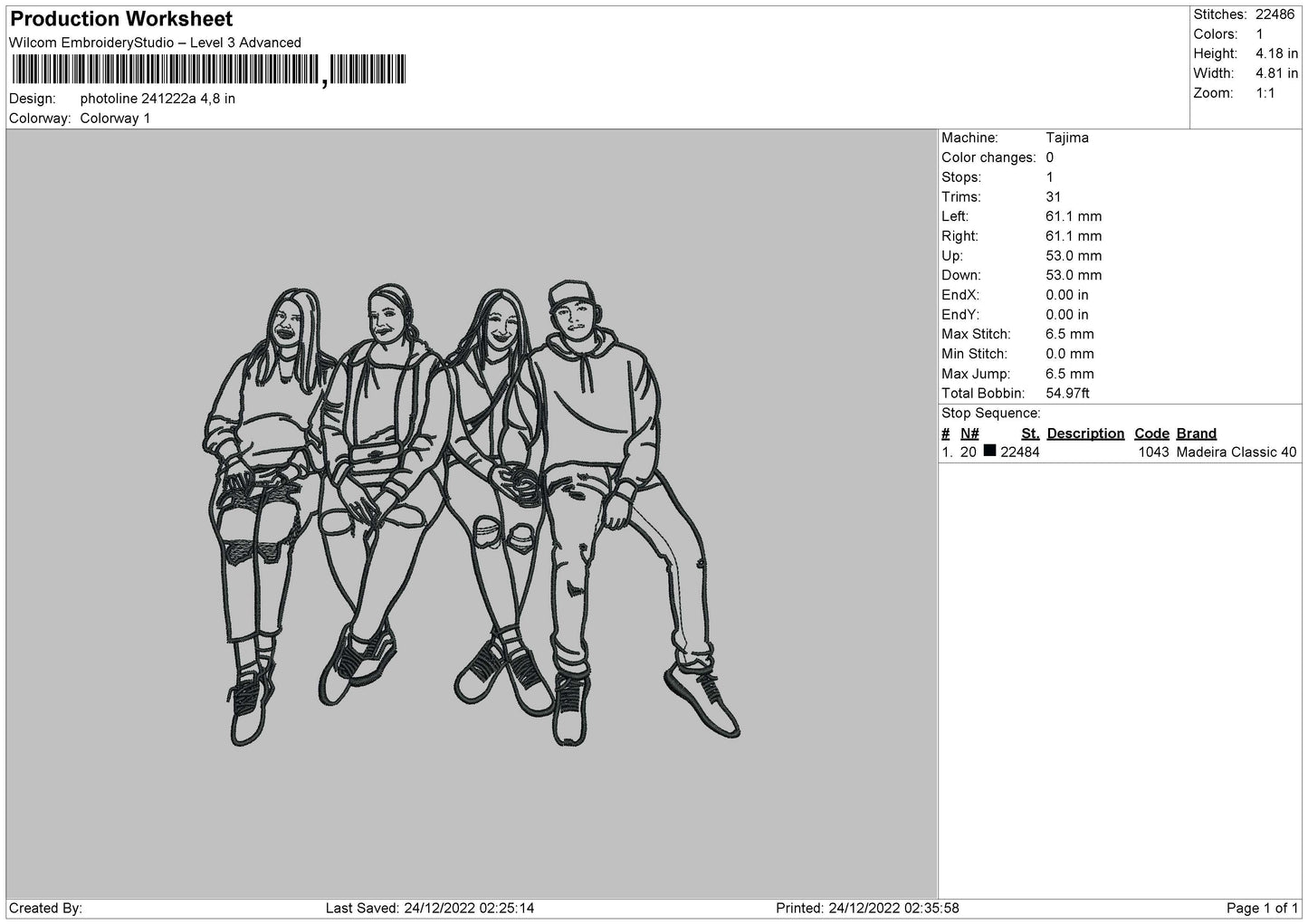1308x924 pixels.
Task: Click the 'Created By:' footer label
Action: (45, 908)
